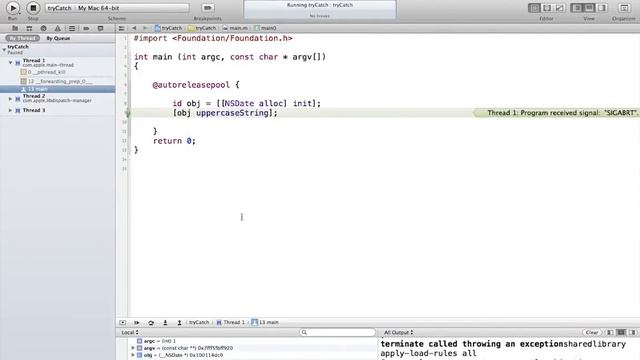Select the Standard editor button

pyautogui.click(x=534, y=8)
